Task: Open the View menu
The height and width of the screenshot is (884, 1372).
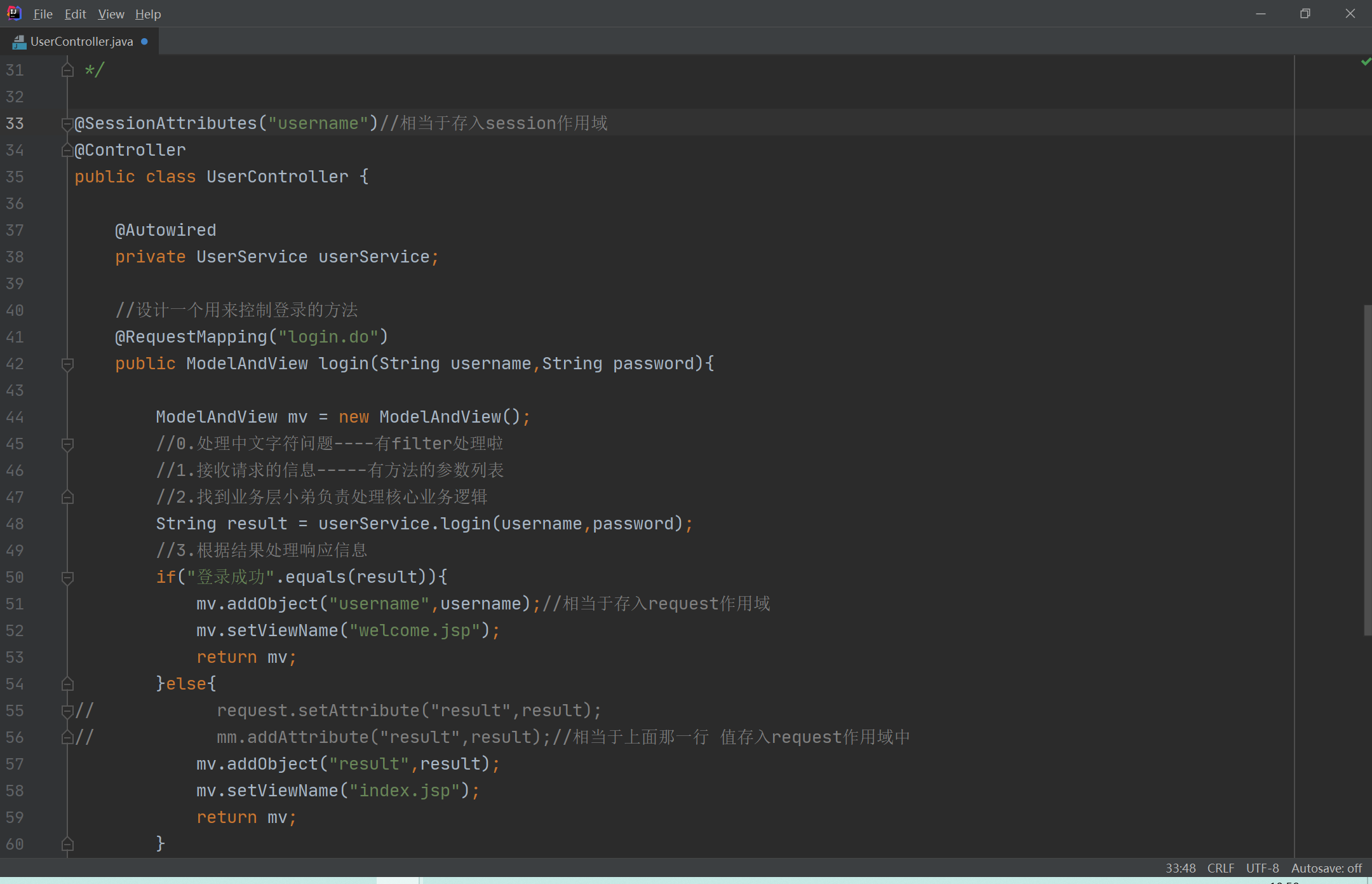Action: [111, 14]
